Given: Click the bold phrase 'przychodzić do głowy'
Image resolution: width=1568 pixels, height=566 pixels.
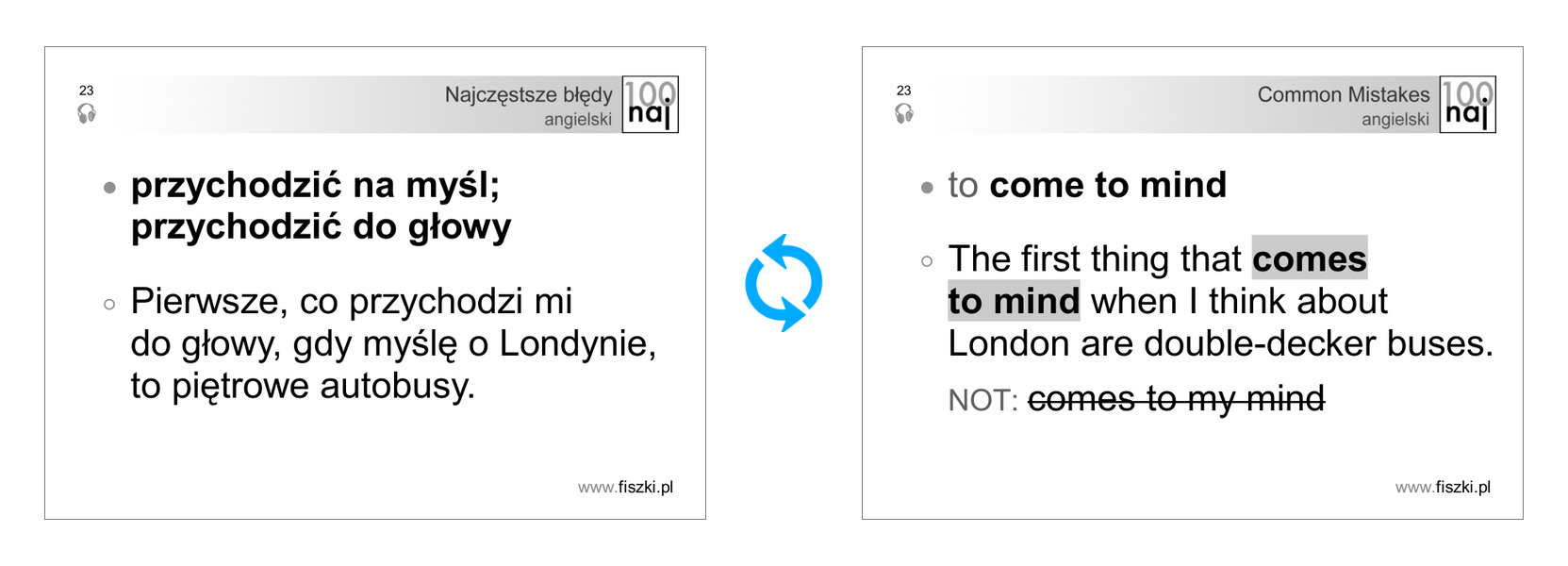Looking at the screenshot, I should (x=321, y=226).
